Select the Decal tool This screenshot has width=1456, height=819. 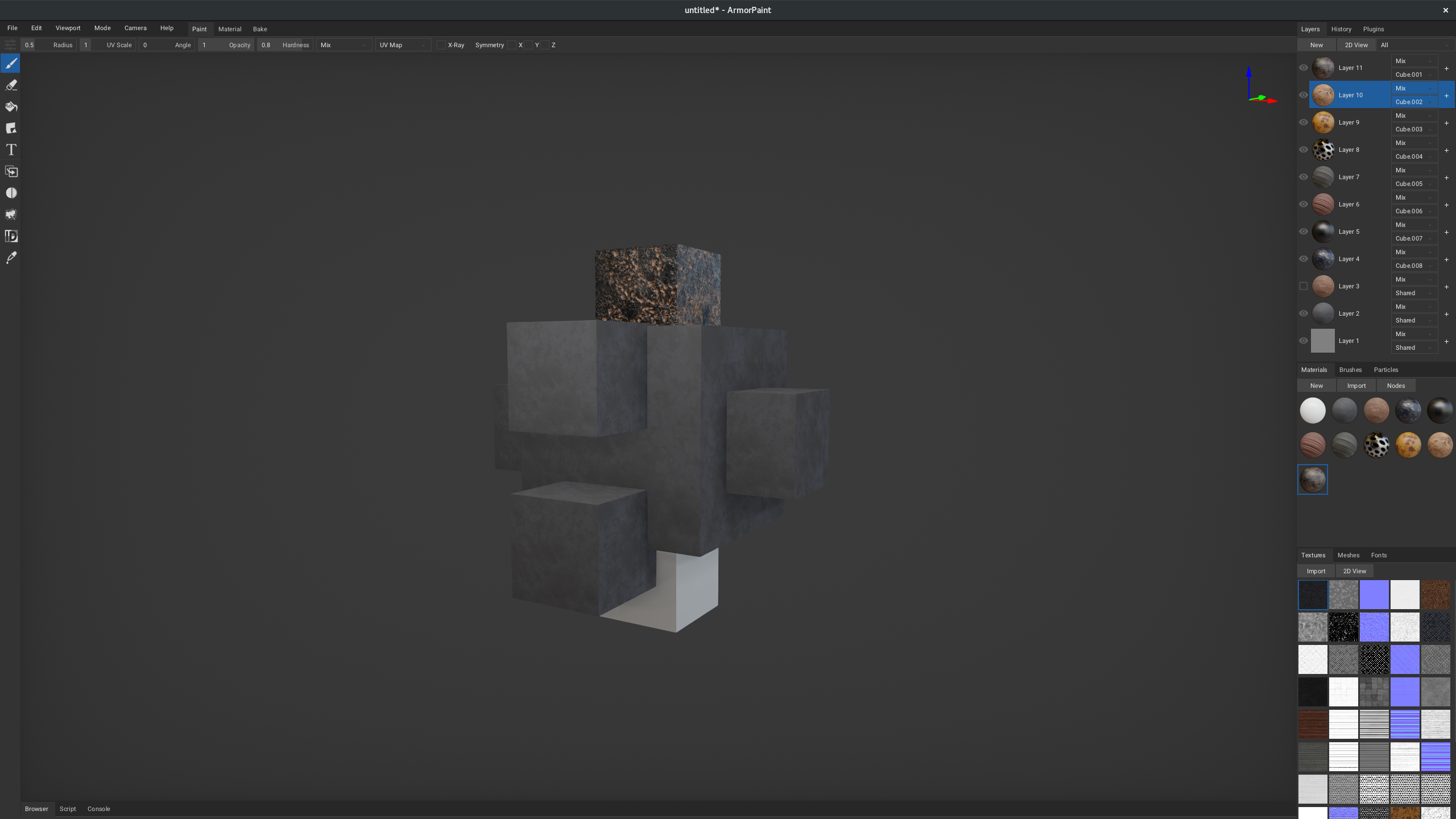tap(11, 128)
